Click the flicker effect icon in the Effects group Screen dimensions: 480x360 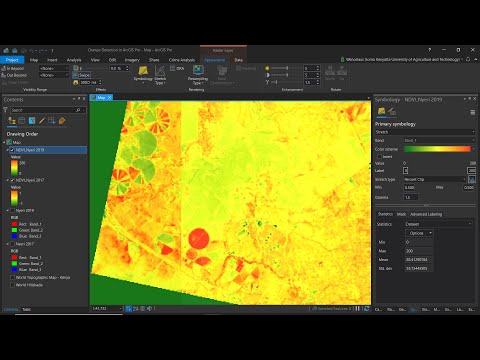tap(76, 82)
